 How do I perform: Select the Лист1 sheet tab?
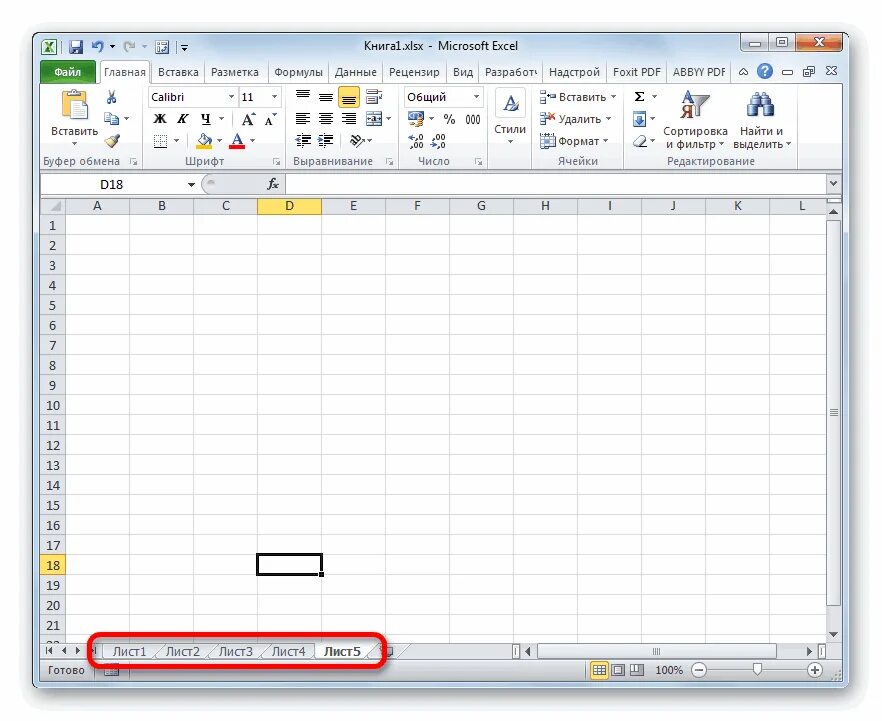coord(129,652)
